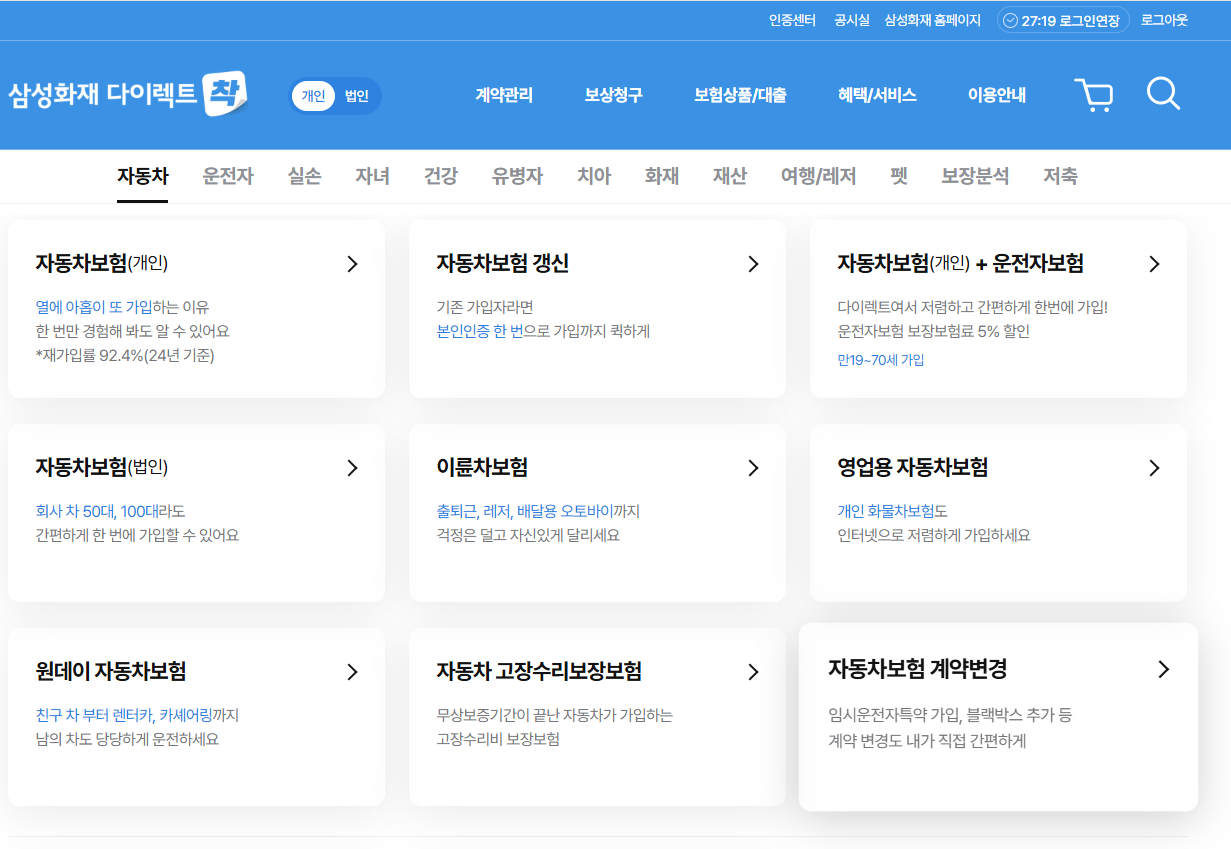Image resolution: width=1231 pixels, height=849 pixels.
Task: Click text 친구 차 부터 렌터카, 카셰어링까지
Action: 137,715
